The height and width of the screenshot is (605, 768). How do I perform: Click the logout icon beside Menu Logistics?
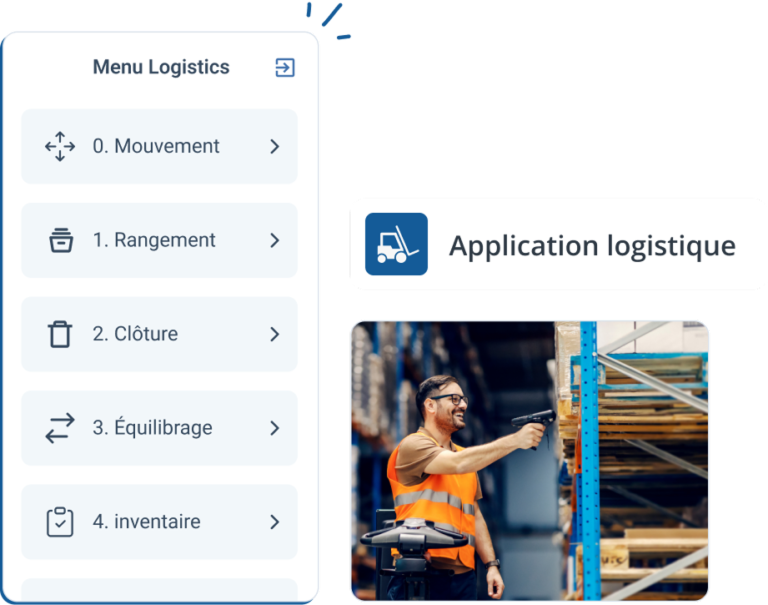coord(285,68)
